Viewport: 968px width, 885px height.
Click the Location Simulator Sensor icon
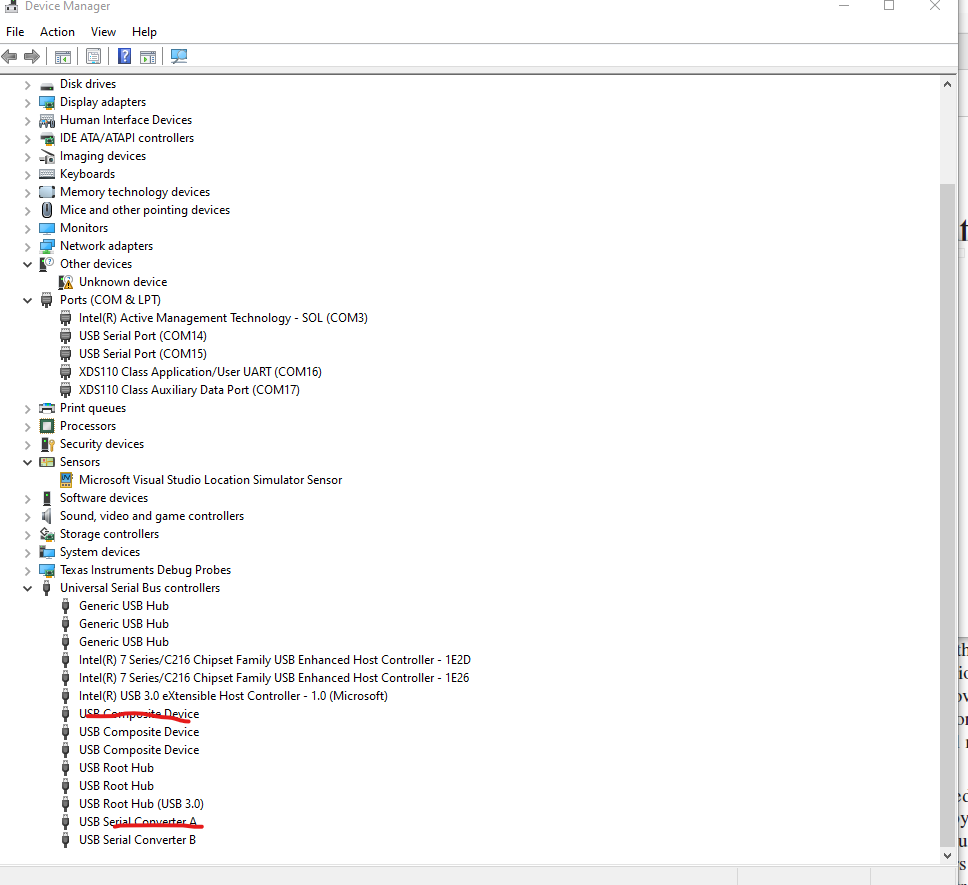66,480
